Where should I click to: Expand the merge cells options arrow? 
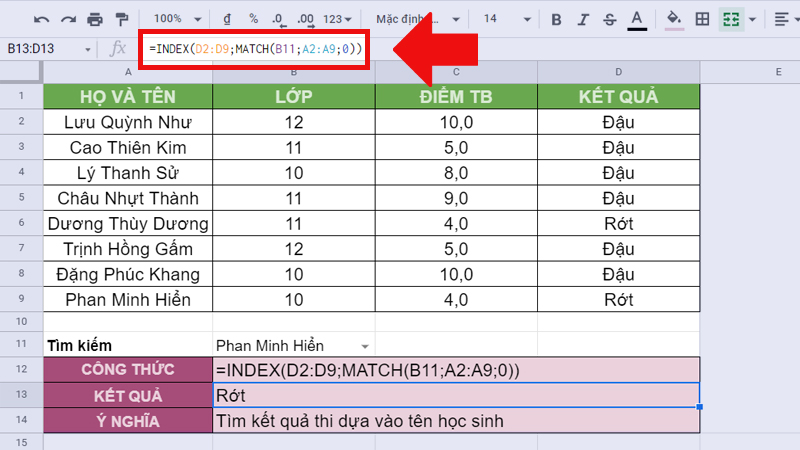(753, 20)
